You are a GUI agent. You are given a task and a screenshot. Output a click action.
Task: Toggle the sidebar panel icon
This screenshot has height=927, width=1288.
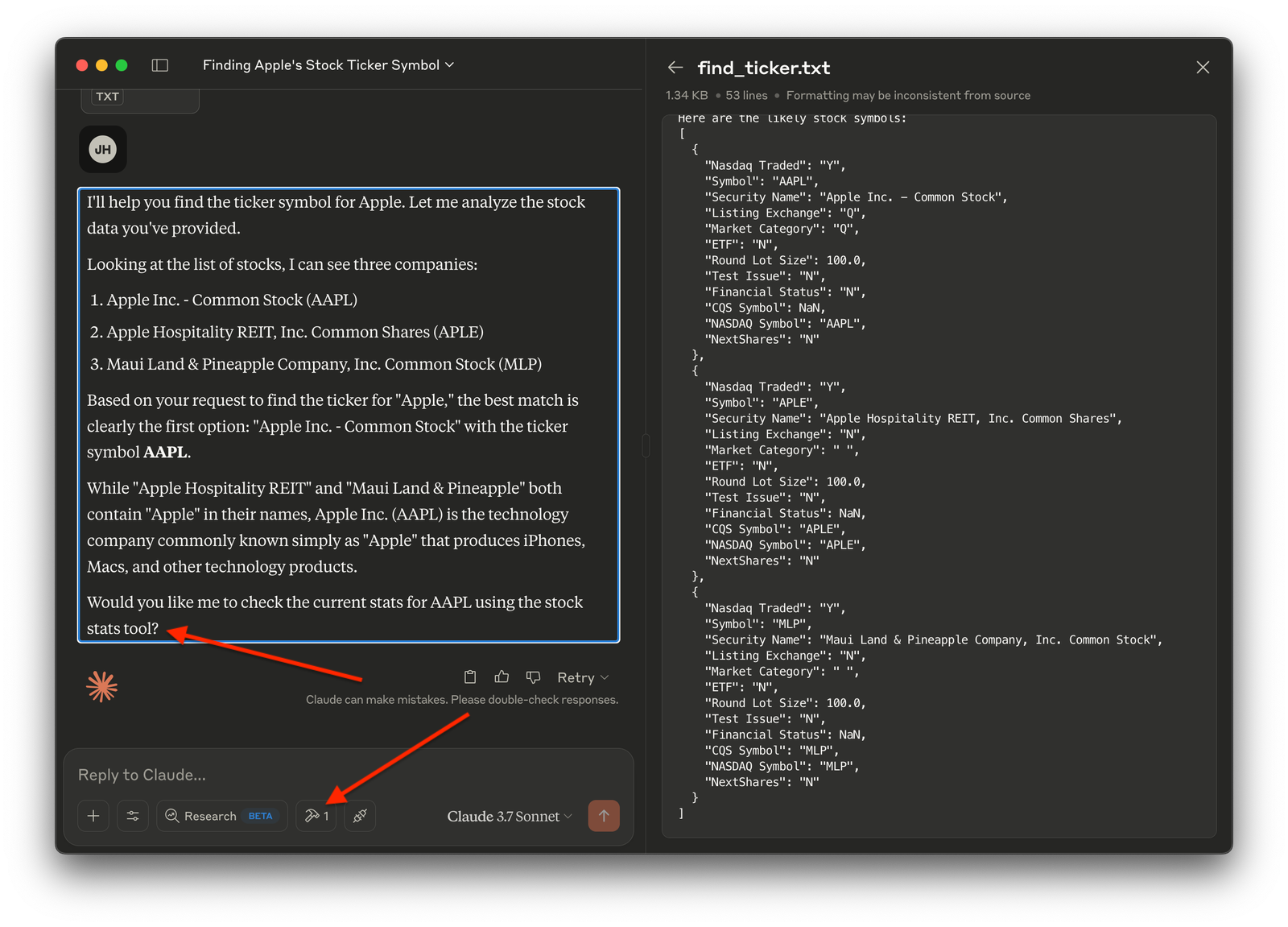click(x=160, y=65)
